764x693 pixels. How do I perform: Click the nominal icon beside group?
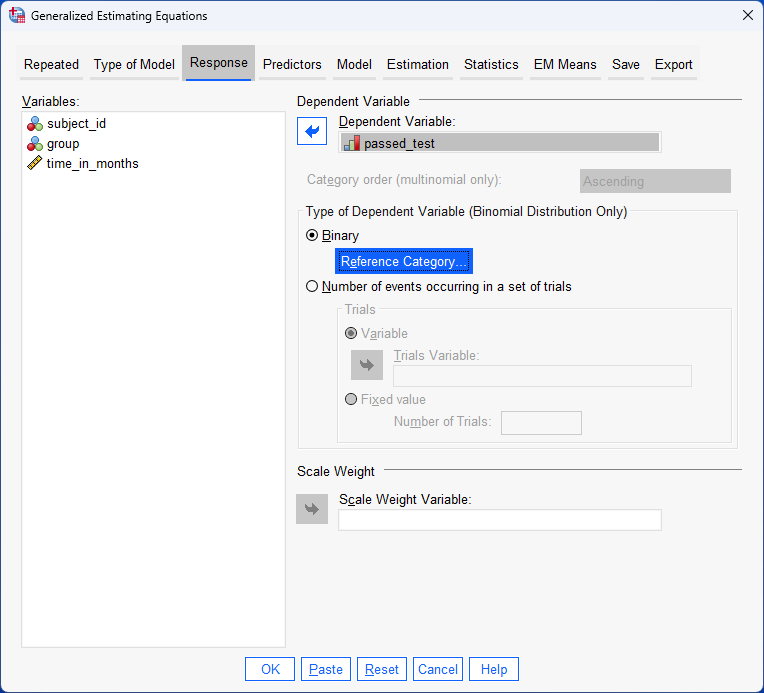pos(35,144)
